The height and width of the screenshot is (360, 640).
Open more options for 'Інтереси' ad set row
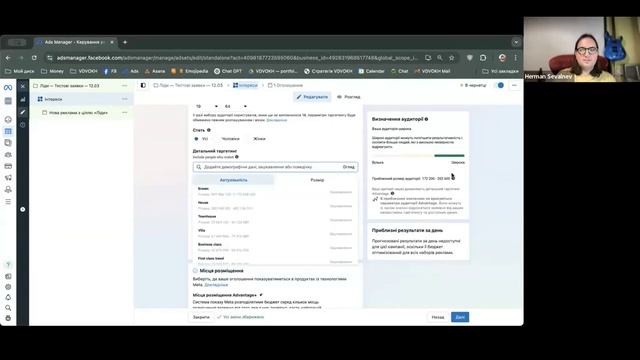pos(124,99)
